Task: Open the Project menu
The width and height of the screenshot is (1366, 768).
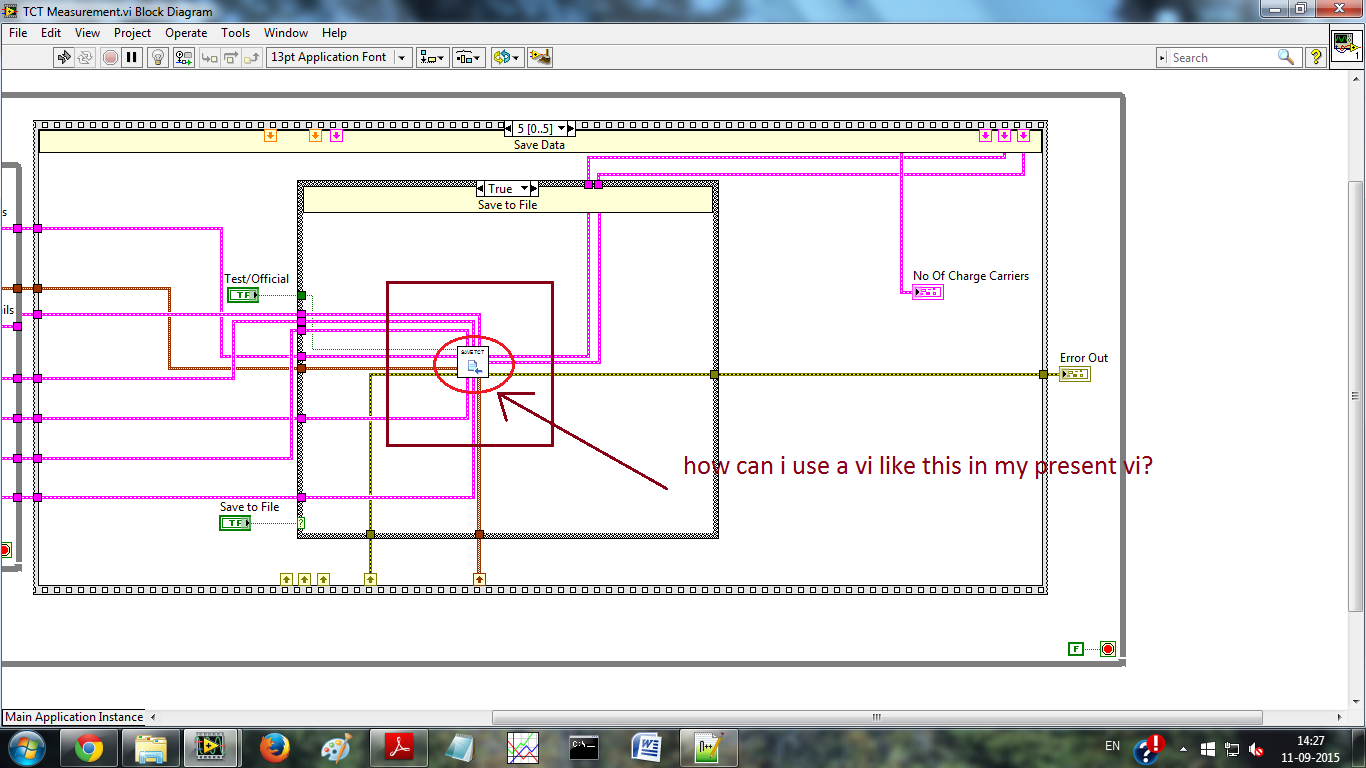Action: (132, 33)
